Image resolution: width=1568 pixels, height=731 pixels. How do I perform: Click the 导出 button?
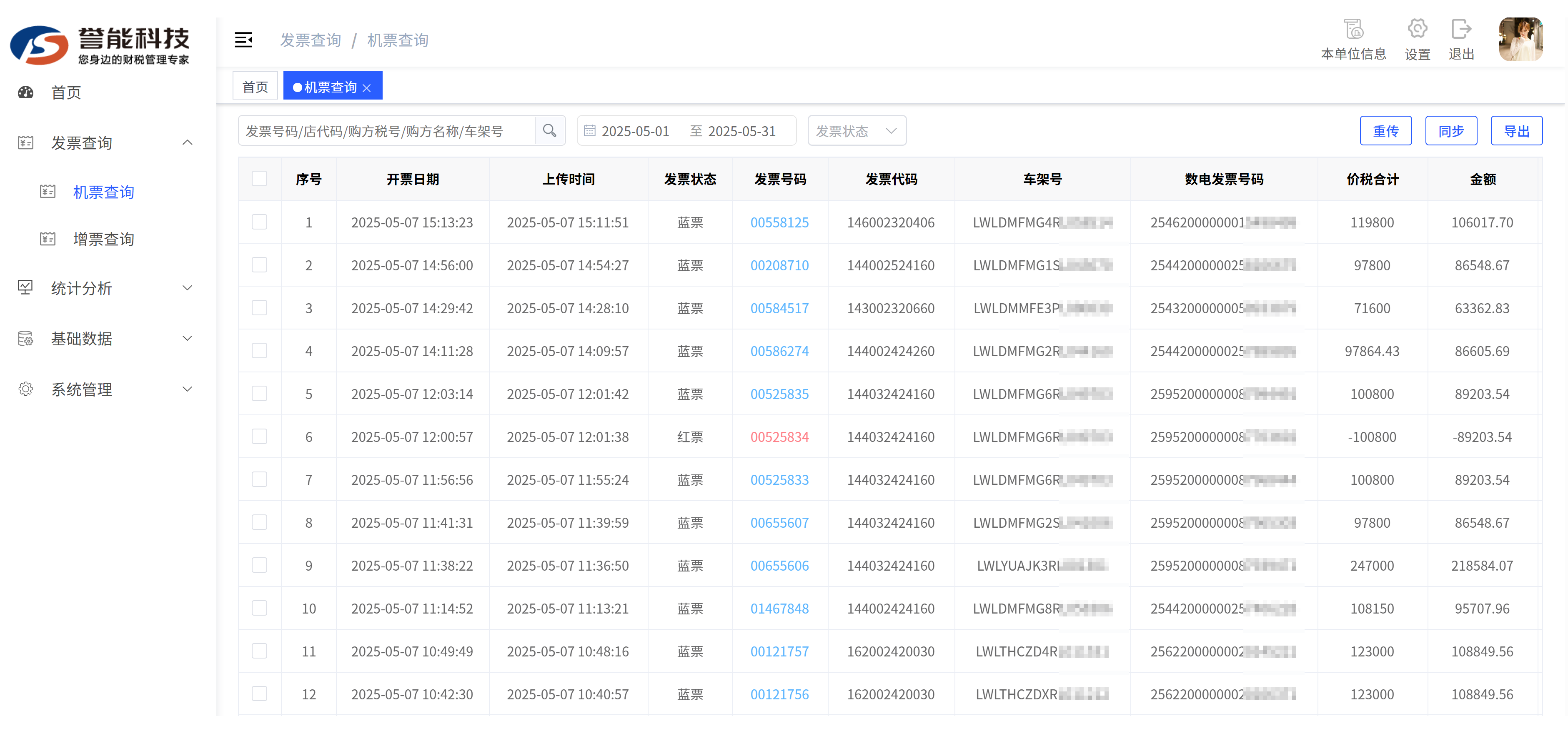tap(1516, 131)
